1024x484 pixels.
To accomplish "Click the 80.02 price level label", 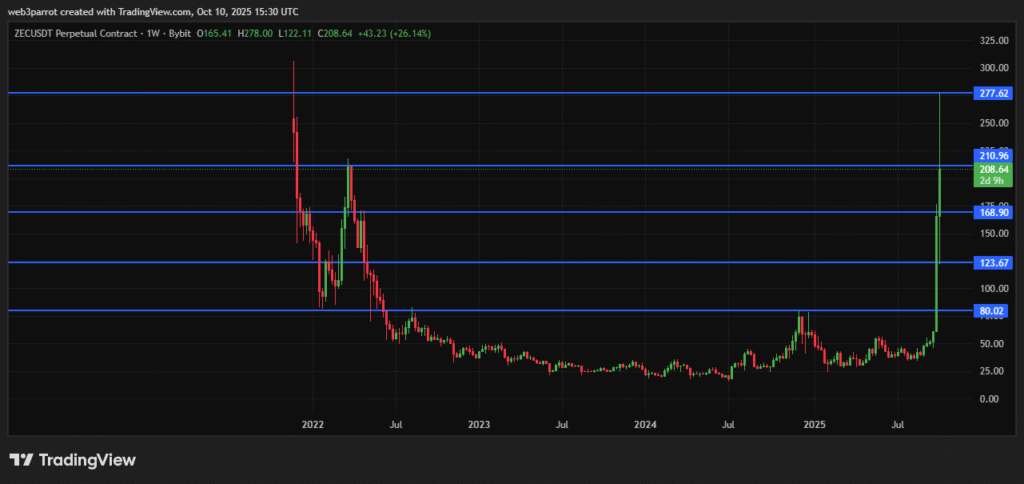I will coord(991,311).
